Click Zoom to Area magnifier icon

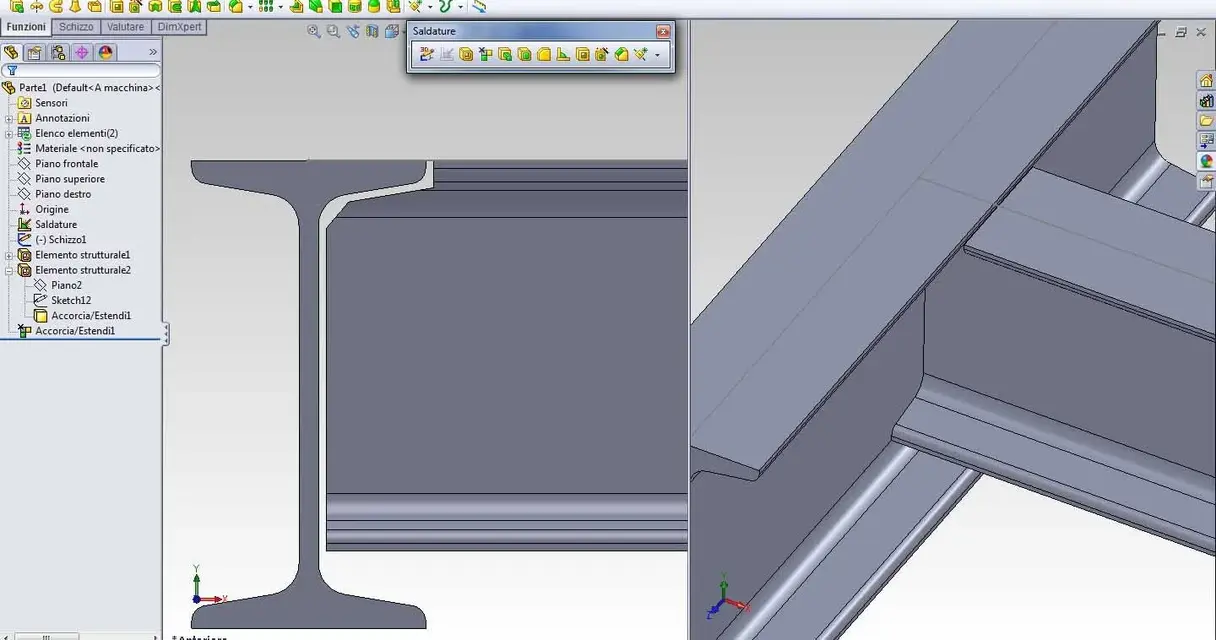(333, 31)
